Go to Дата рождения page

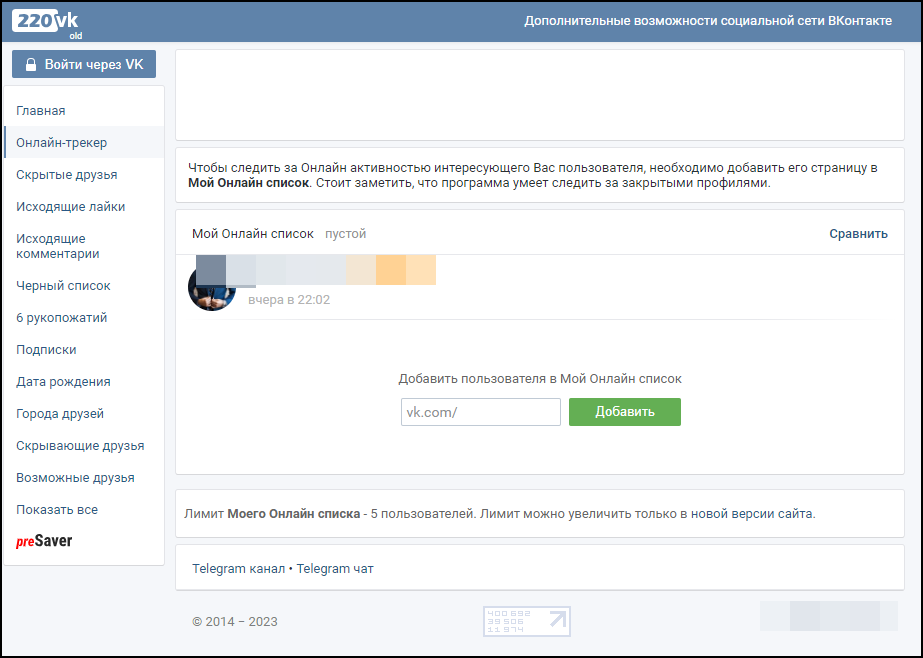click(x=64, y=381)
